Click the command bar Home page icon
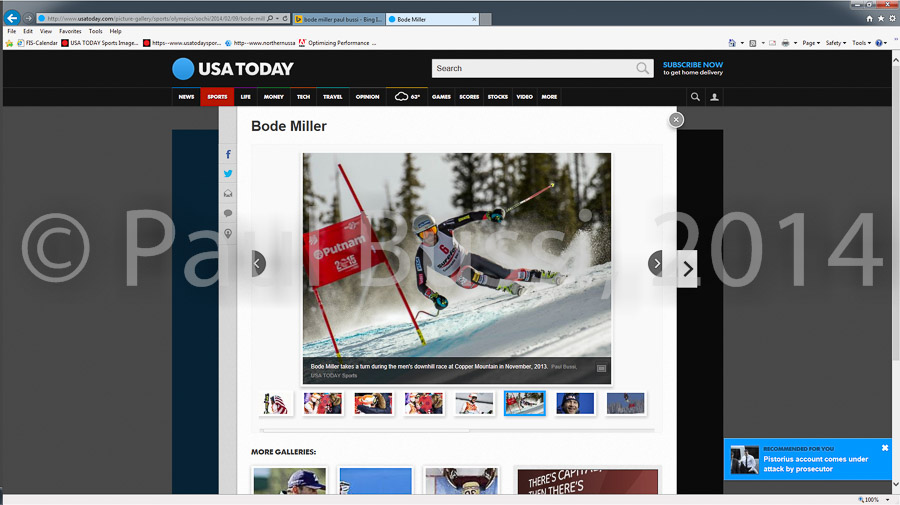 pos(732,43)
